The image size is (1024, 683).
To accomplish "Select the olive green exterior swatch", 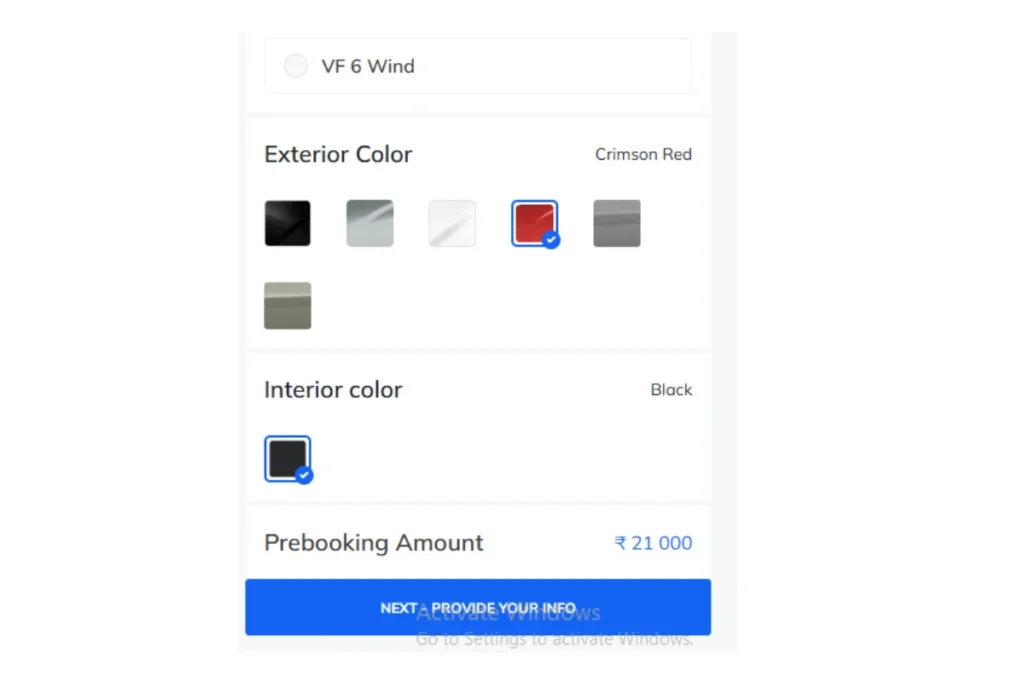I will 287,306.
